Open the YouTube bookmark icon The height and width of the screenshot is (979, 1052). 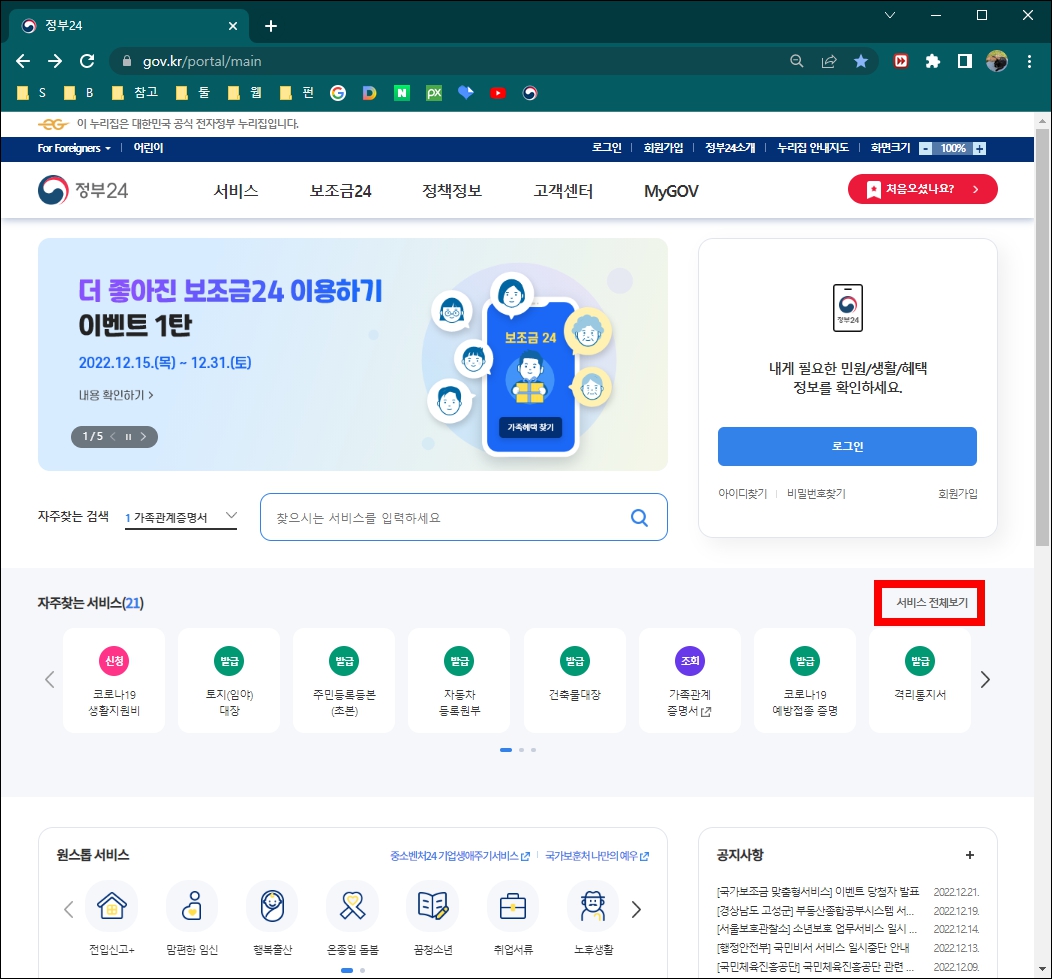coord(497,92)
